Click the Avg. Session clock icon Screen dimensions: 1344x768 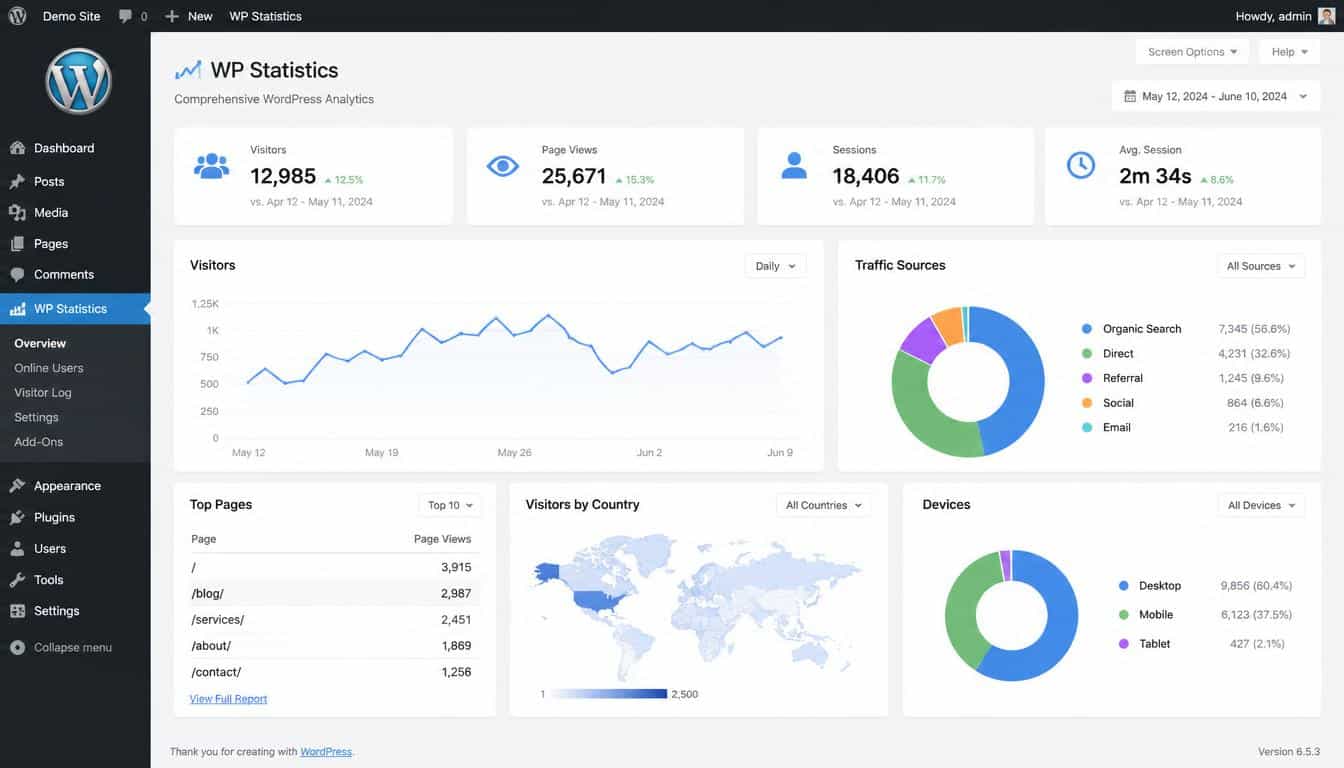tap(1081, 165)
